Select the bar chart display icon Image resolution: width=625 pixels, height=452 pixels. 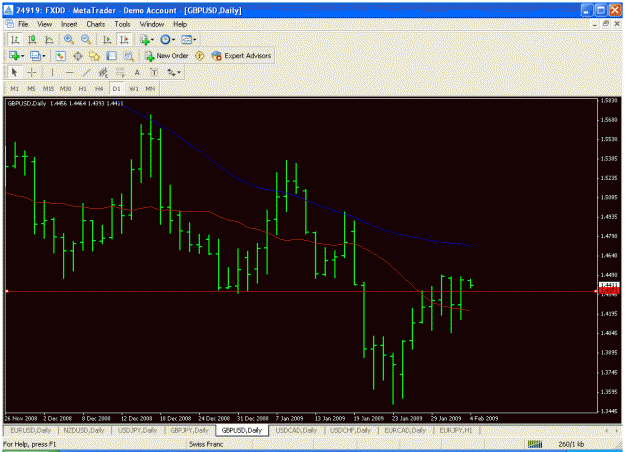[15, 39]
